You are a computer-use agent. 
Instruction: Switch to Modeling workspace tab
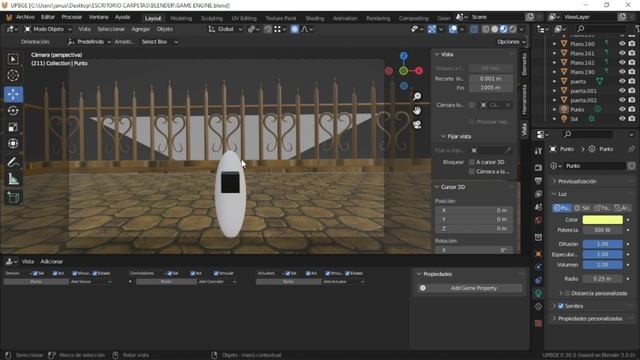tap(181, 18)
